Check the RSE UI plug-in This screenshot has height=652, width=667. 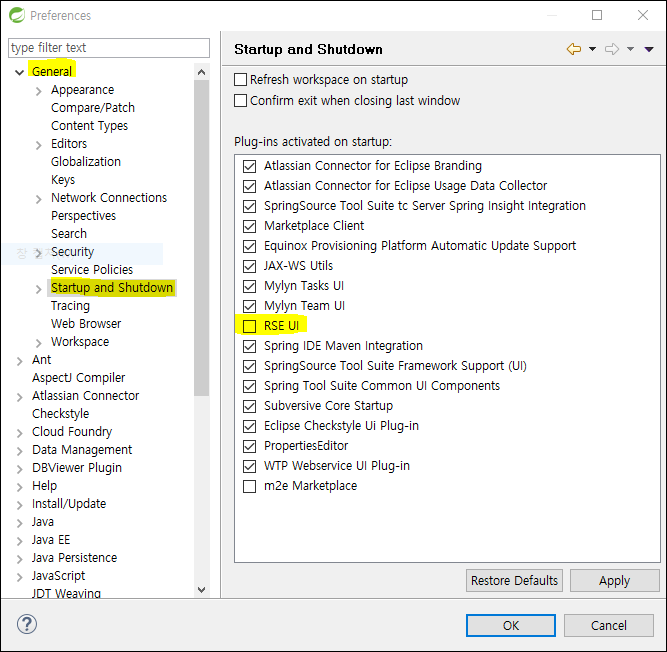point(249,326)
